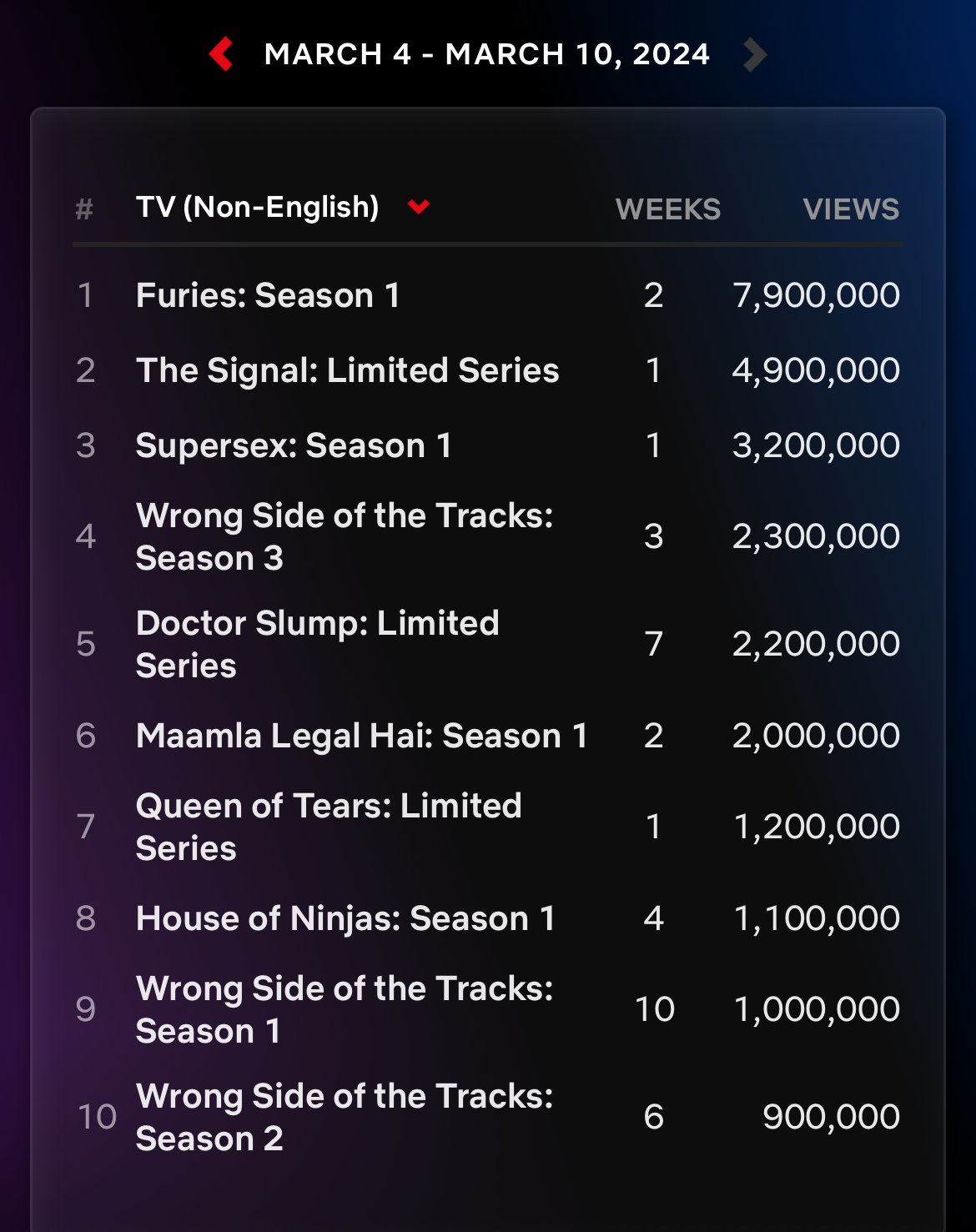This screenshot has height=1232, width=976.
Task: Click the red chevron beside TV (Non-English)
Action: [419, 207]
